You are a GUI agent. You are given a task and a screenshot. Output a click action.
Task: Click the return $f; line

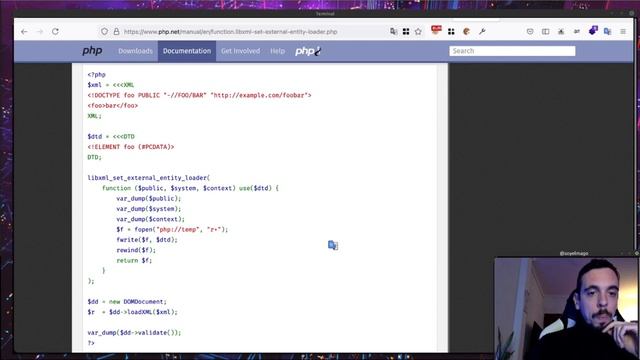[x=134, y=260]
